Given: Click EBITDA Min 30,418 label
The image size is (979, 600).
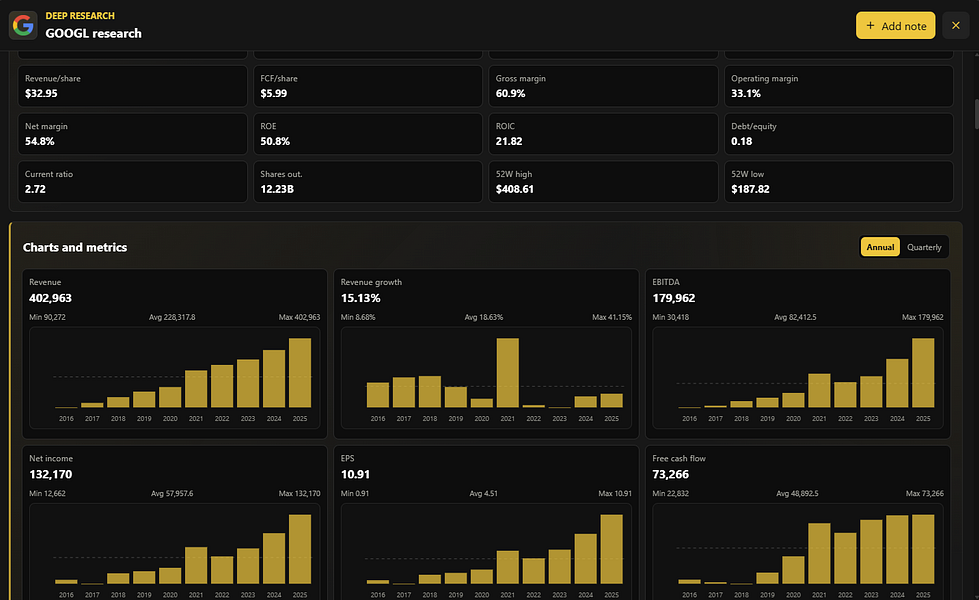Looking at the screenshot, I should click(671, 317).
